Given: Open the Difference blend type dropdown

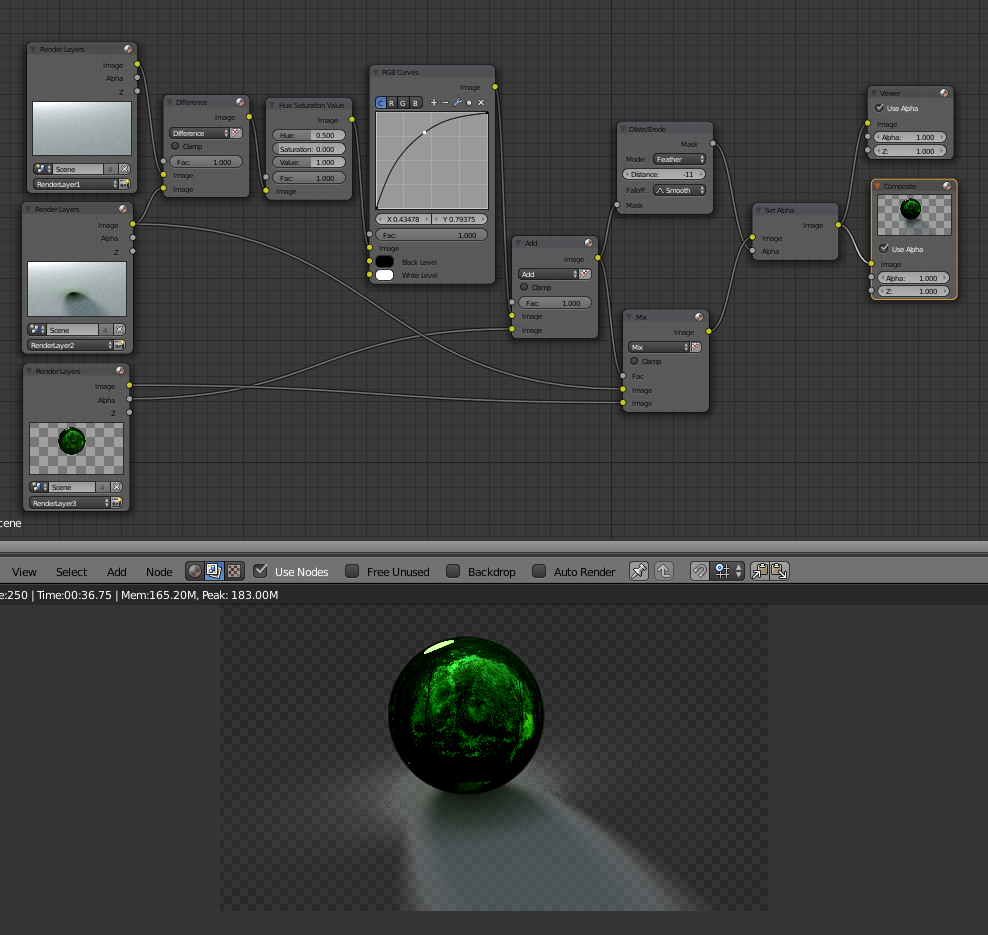Looking at the screenshot, I should [199, 133].
